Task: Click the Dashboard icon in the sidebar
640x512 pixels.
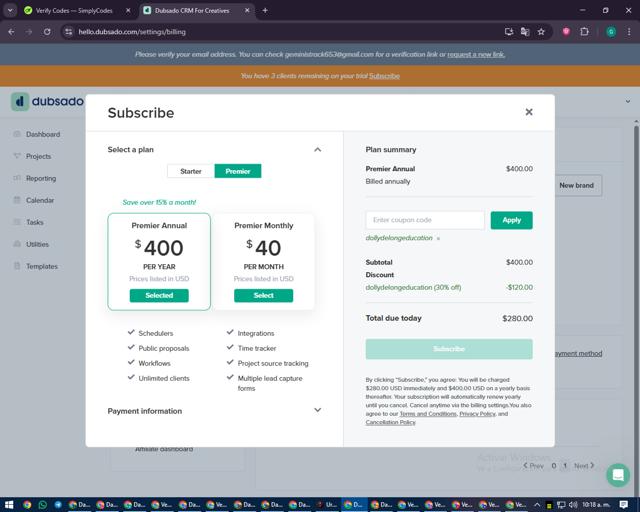Action: tap(17, 134)
